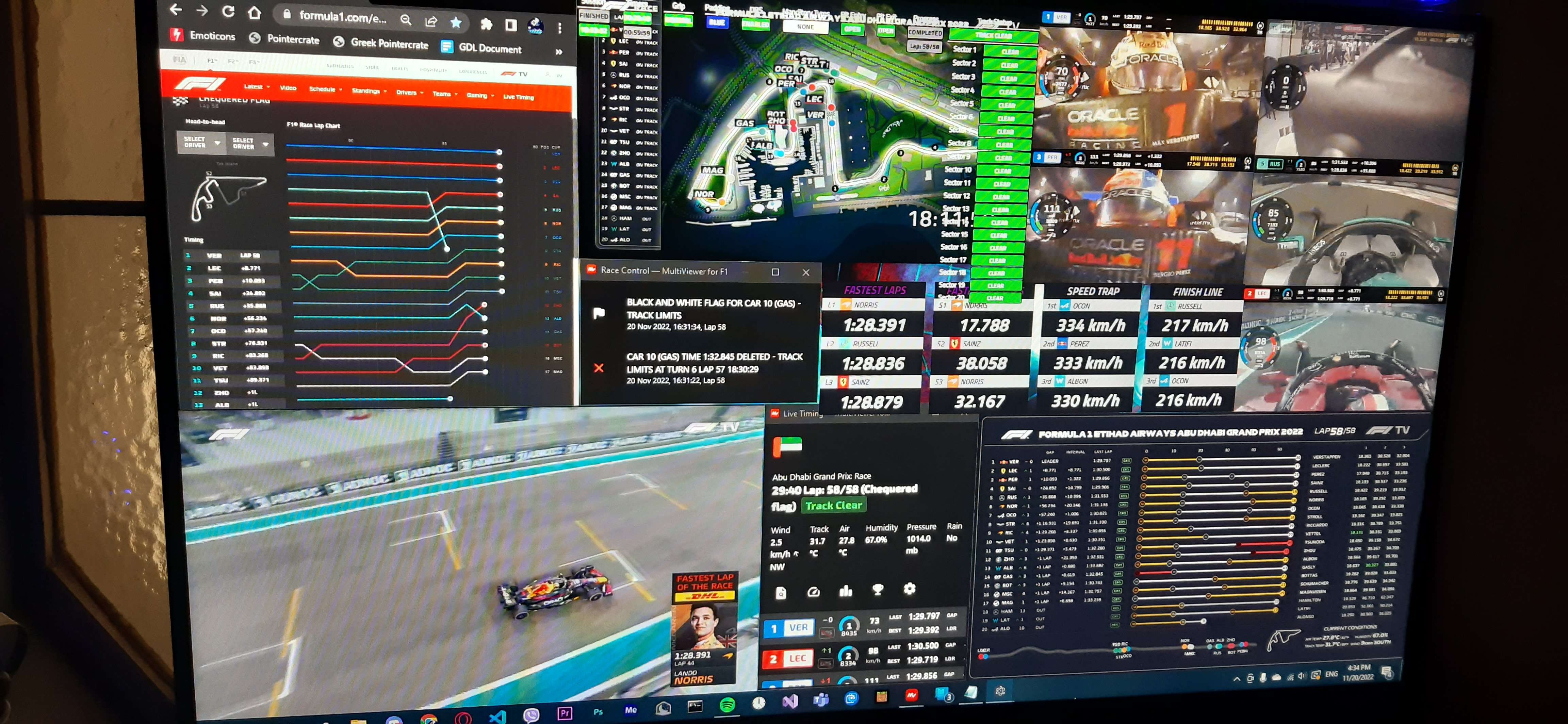Click the blue lap chart line endpoint handle

tap(499, 152)
